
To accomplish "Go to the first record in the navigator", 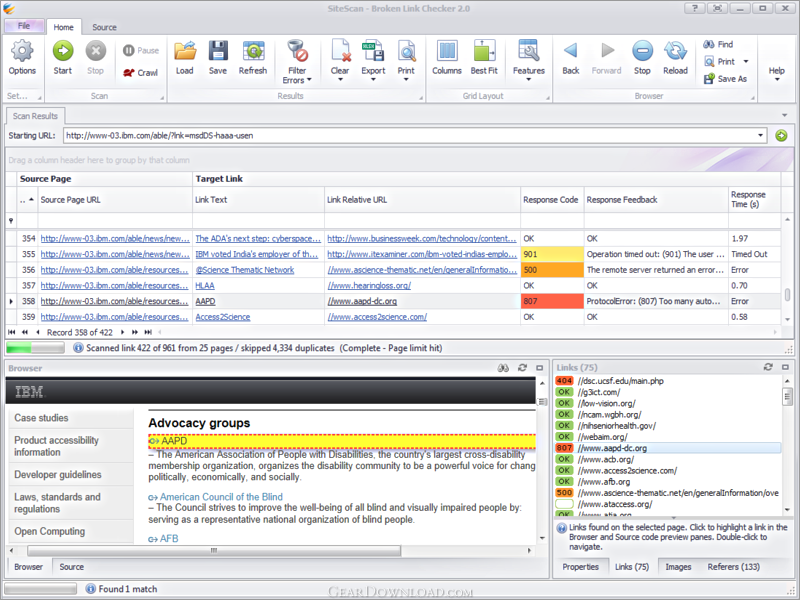I will (x=12, y=332).
